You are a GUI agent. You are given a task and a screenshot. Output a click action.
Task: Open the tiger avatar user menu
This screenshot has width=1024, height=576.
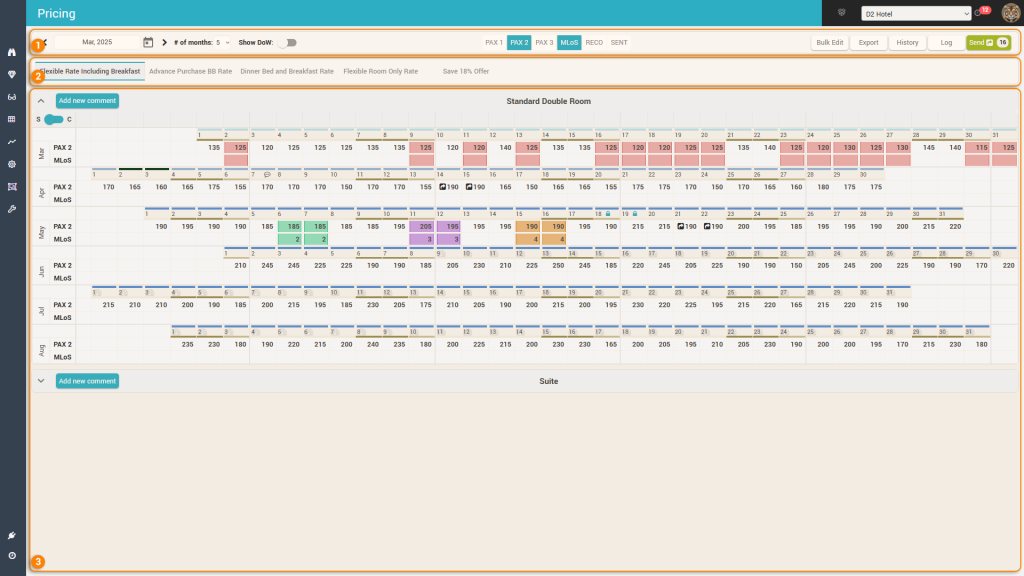(1011, 12)
